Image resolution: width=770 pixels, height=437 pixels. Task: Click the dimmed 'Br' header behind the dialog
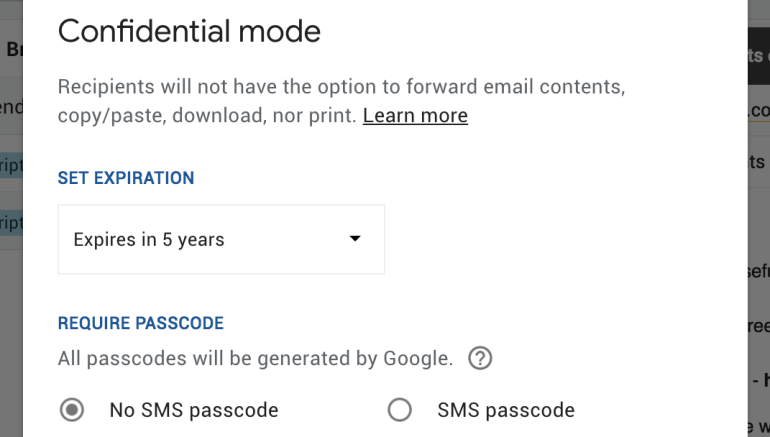(x=12, y=48)
